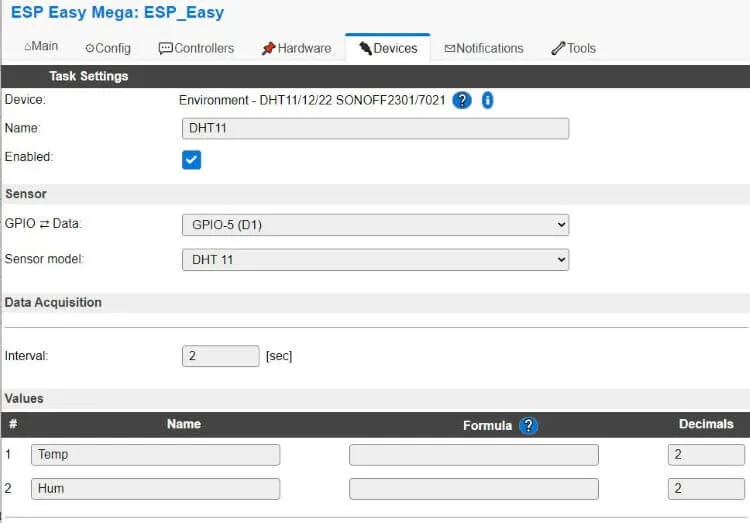The image size is (750, 523).
Task: Switch to the Tools tab
Action: click(574, 48)
